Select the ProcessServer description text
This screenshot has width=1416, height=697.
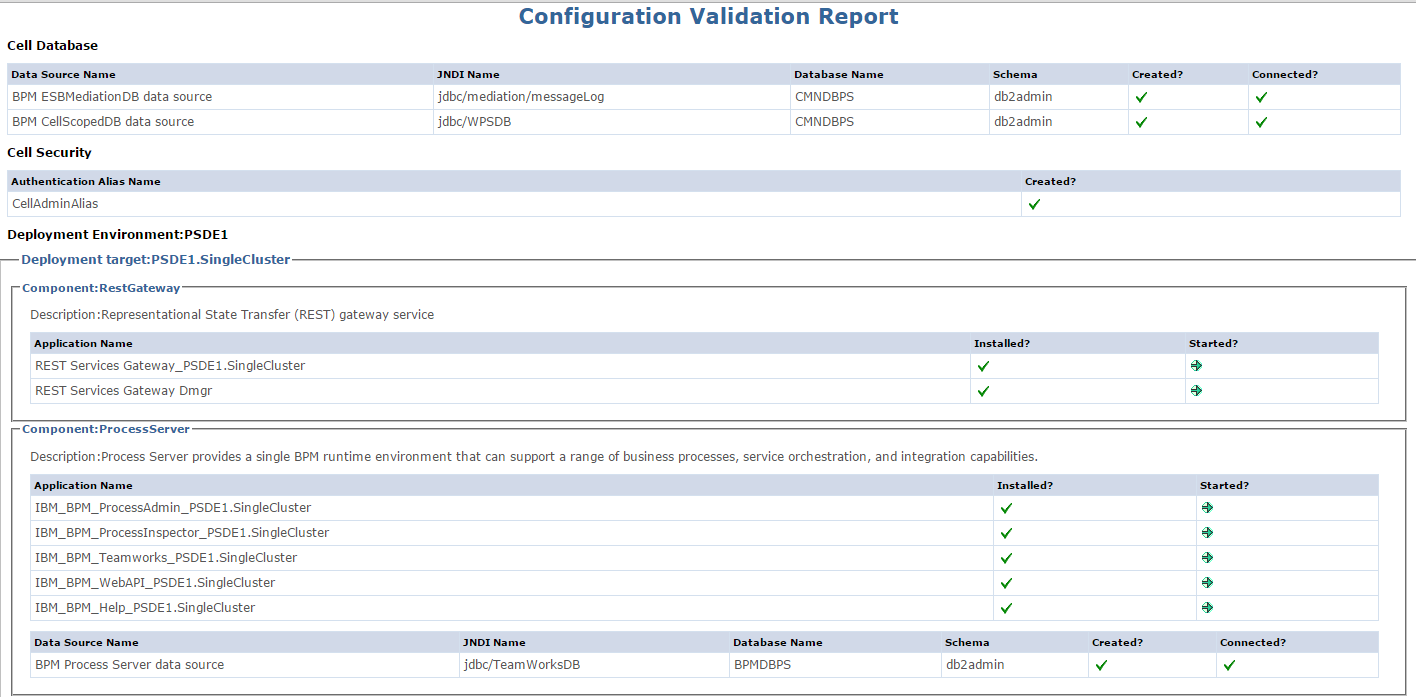point(534,457)
